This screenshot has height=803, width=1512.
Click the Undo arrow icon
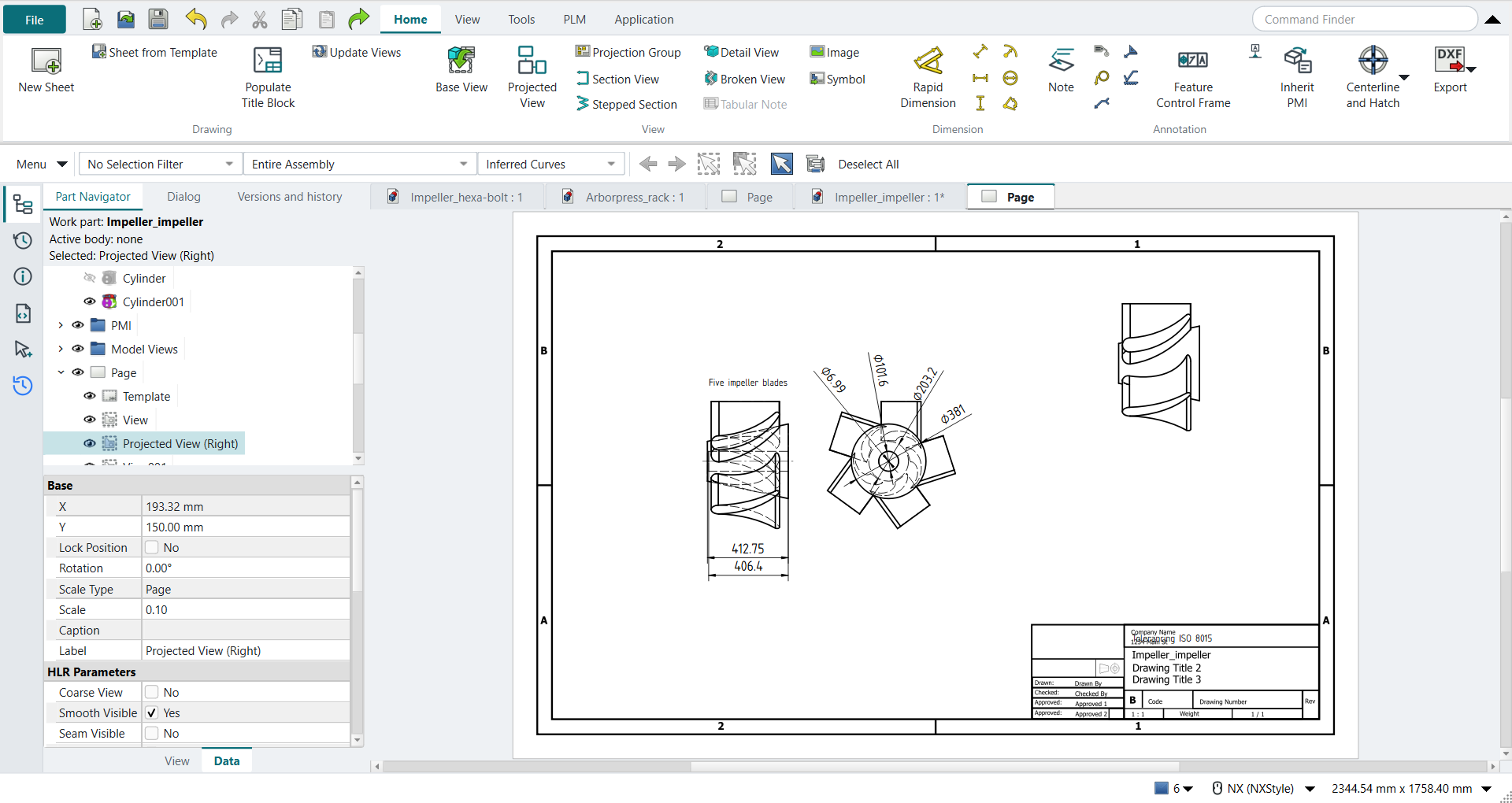(x=196, y=19)
